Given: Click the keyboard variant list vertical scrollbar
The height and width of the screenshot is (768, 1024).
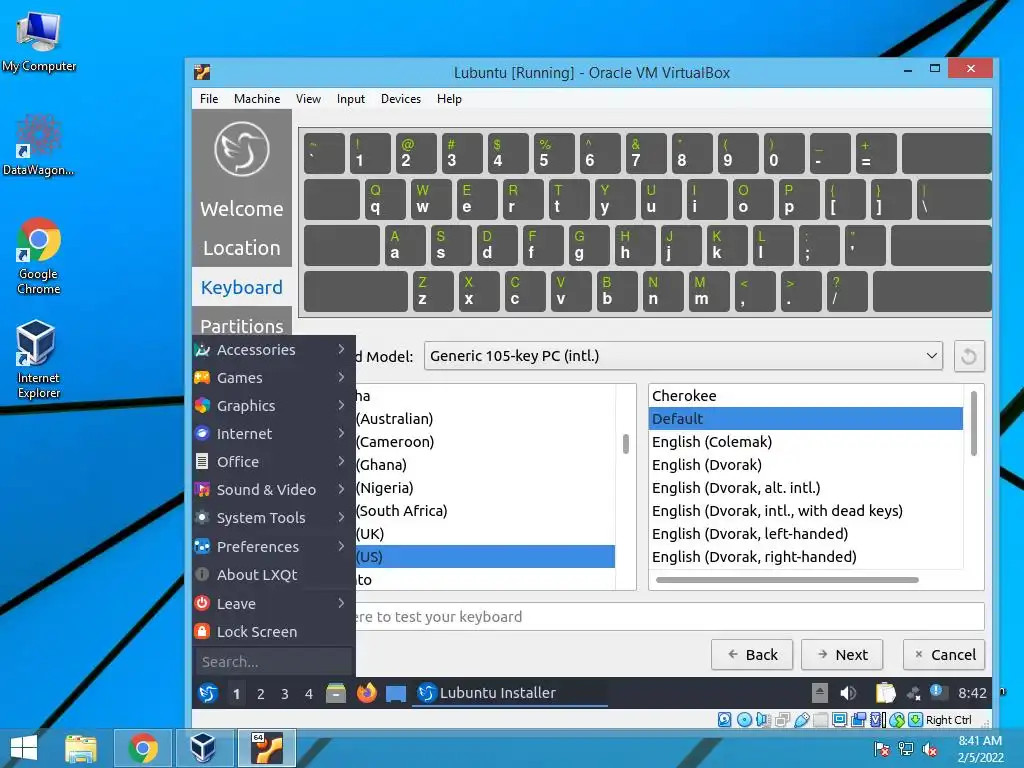Looking at the screenshot, I should point(974,423).
